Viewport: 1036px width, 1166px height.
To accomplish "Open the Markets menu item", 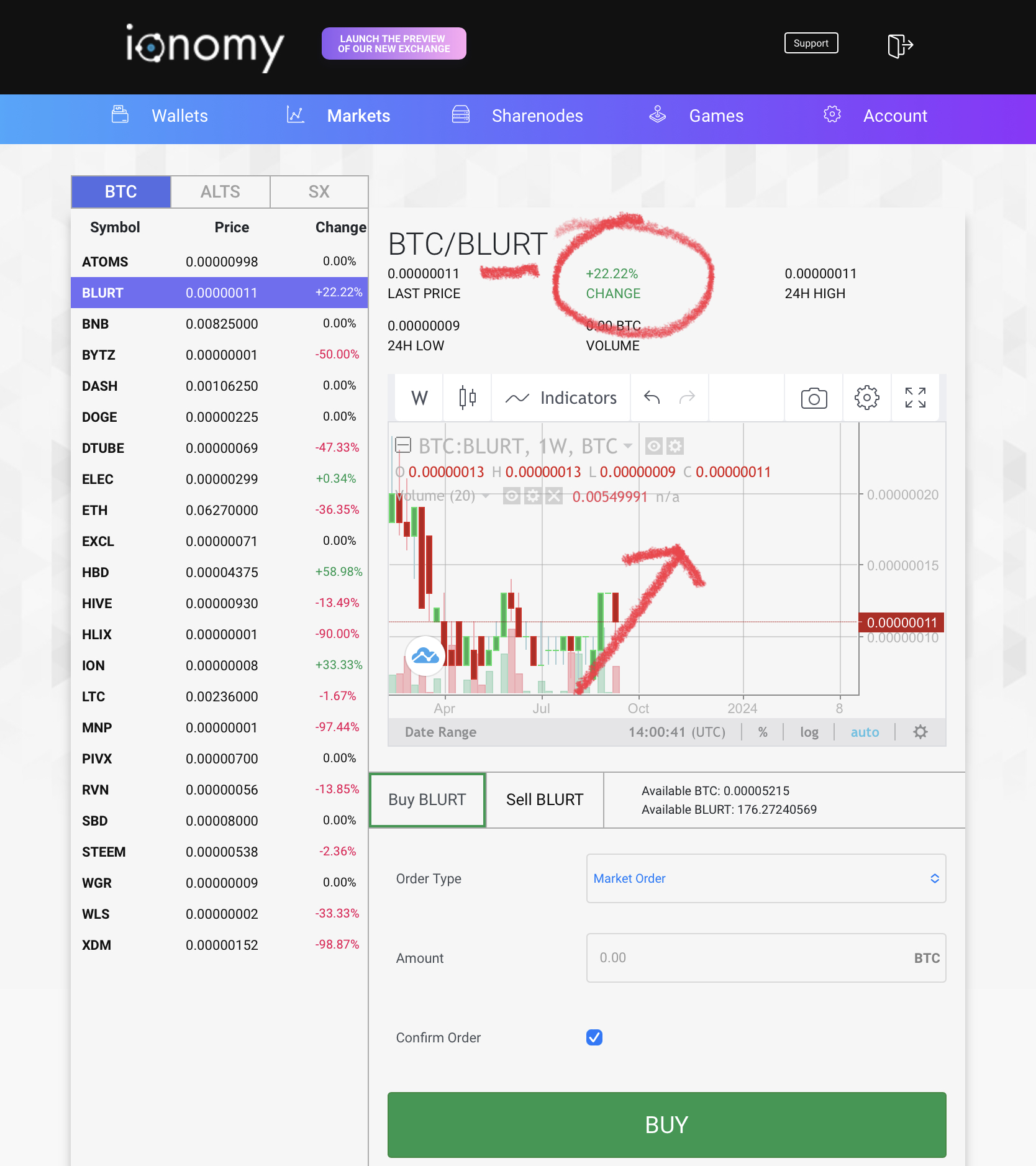I will click(x=358, y=116).
